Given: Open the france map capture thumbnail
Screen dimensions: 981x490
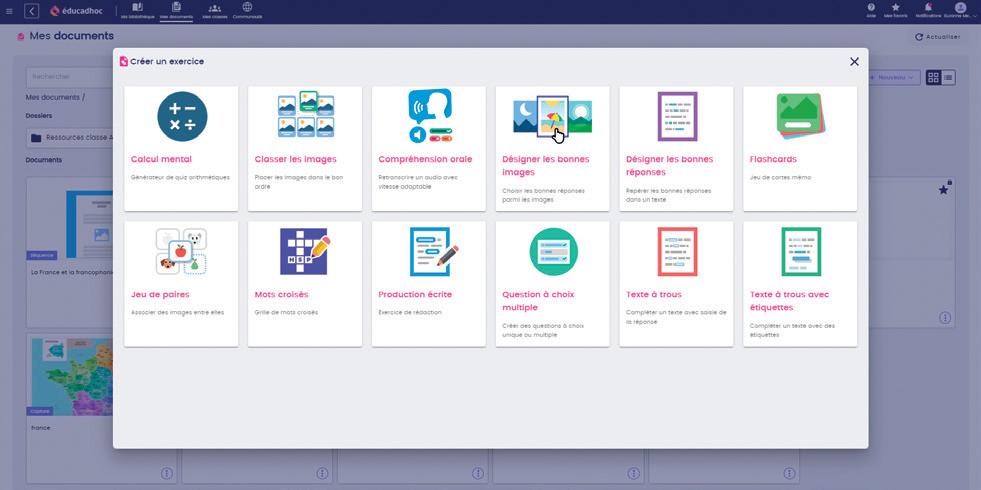Looking at the screenshot, I should tap(72, 377).
